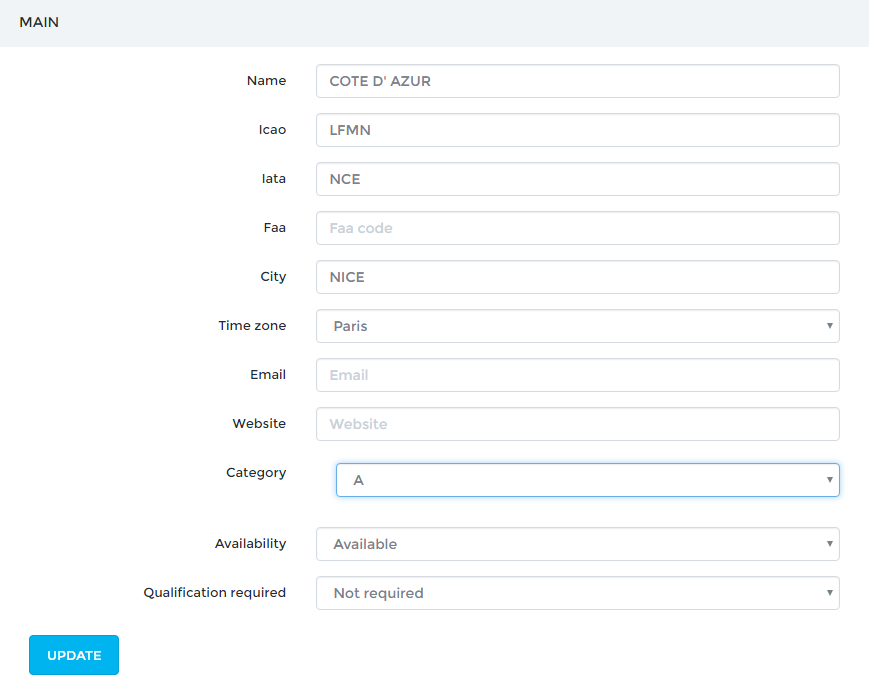The width and height of the screenshot is (869, 691).
Task: Click the 'Category' label text
Action: click(256, 473)
